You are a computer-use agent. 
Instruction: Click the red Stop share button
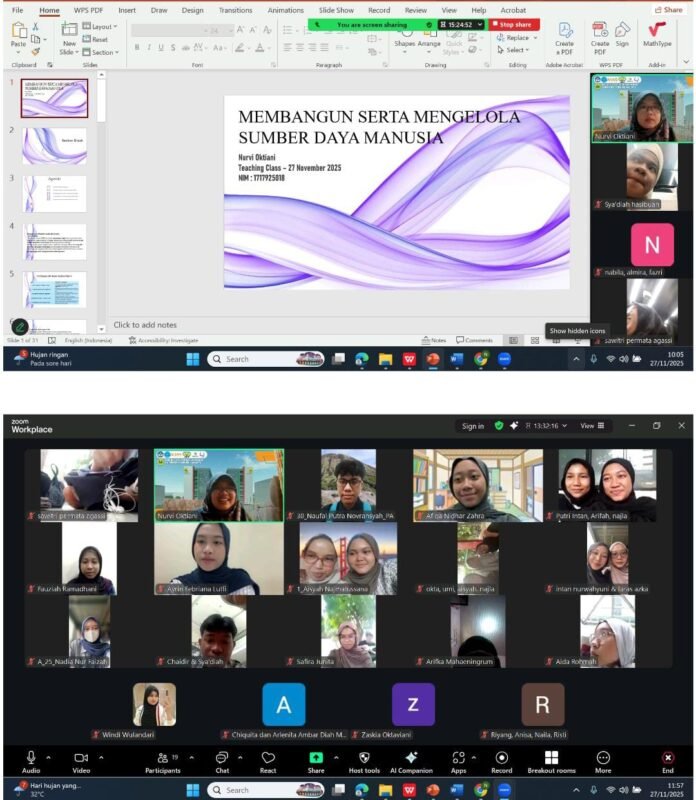(515, 24)
